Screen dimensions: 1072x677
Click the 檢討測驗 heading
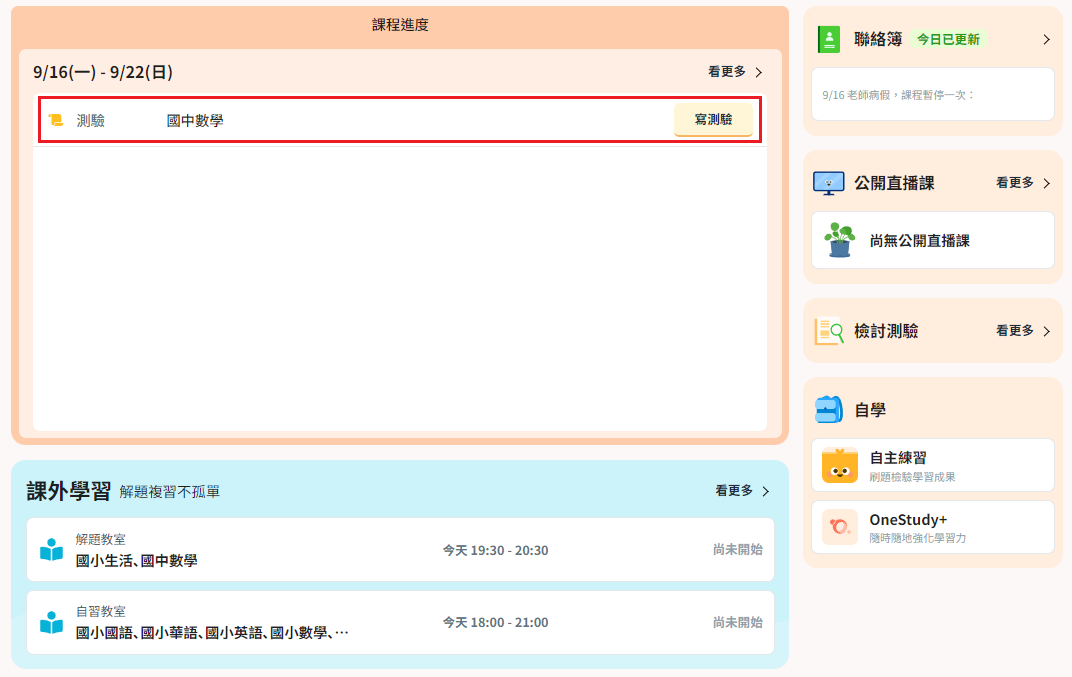pos(886,331)
